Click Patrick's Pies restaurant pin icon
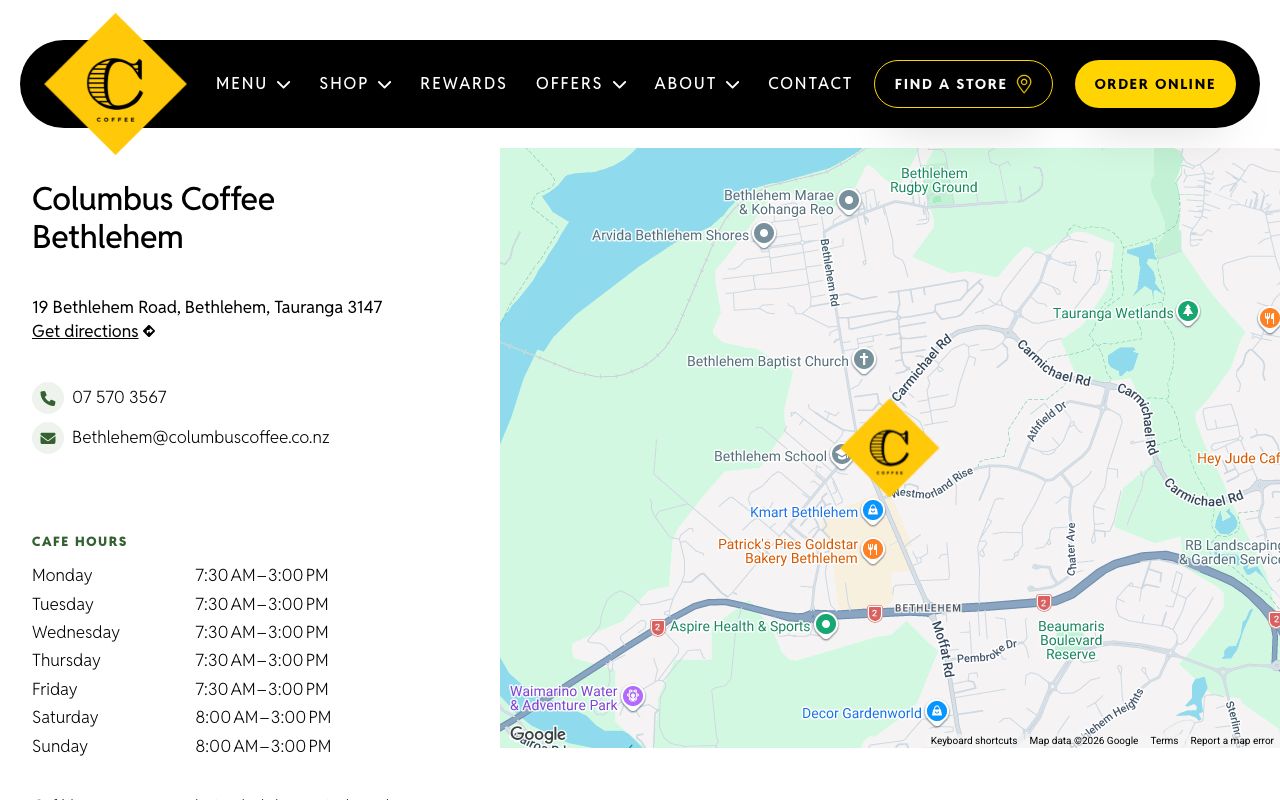Image resolution: width=1280 pixels, height=800 pixels. (x=872, y=550)
